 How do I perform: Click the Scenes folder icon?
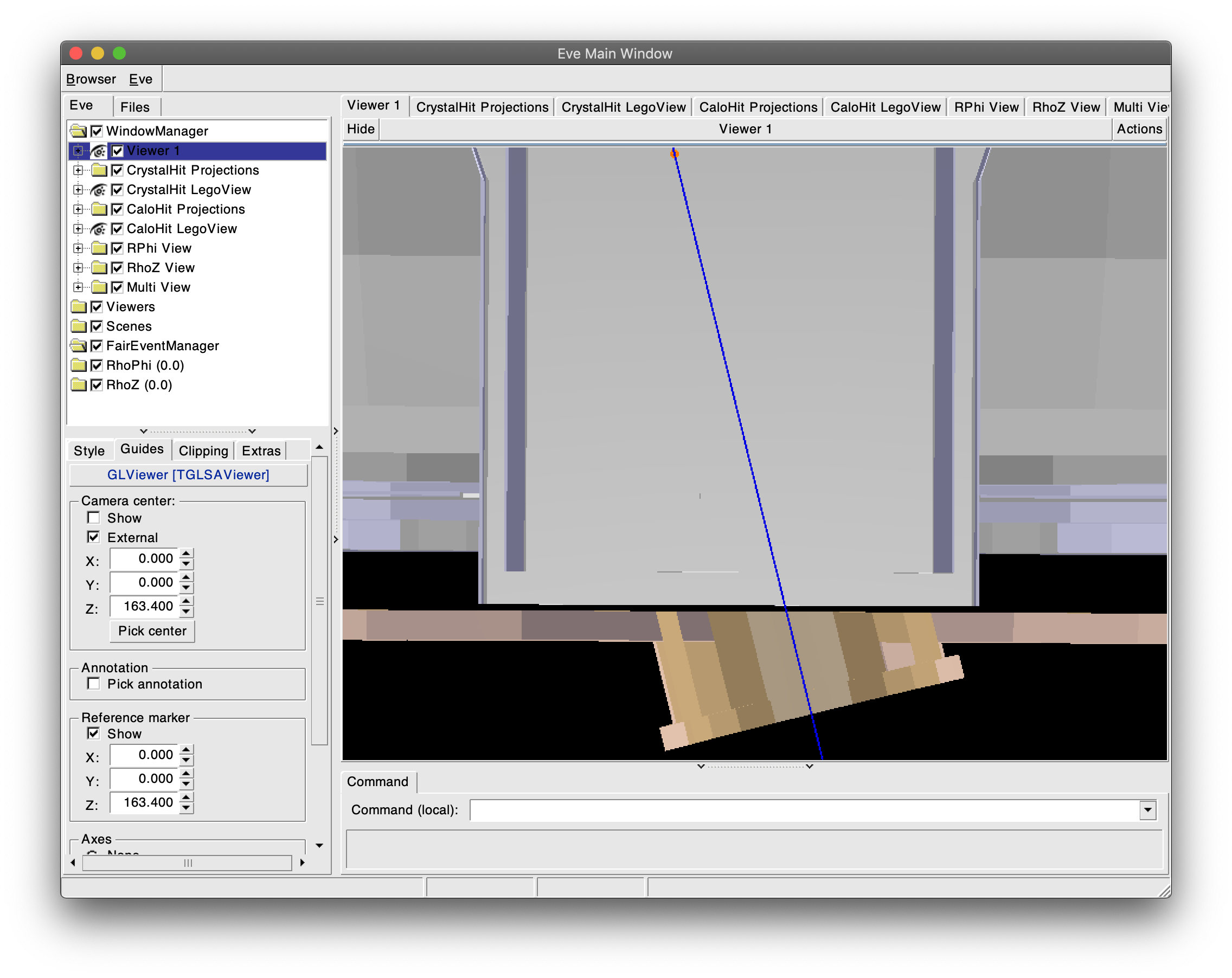click(x=78, y=327)
